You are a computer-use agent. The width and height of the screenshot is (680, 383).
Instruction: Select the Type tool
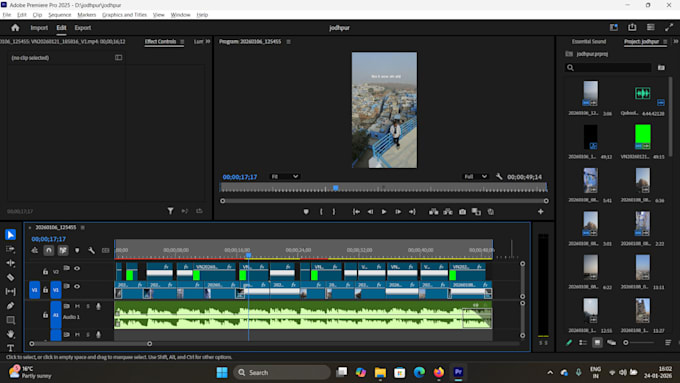10,348
